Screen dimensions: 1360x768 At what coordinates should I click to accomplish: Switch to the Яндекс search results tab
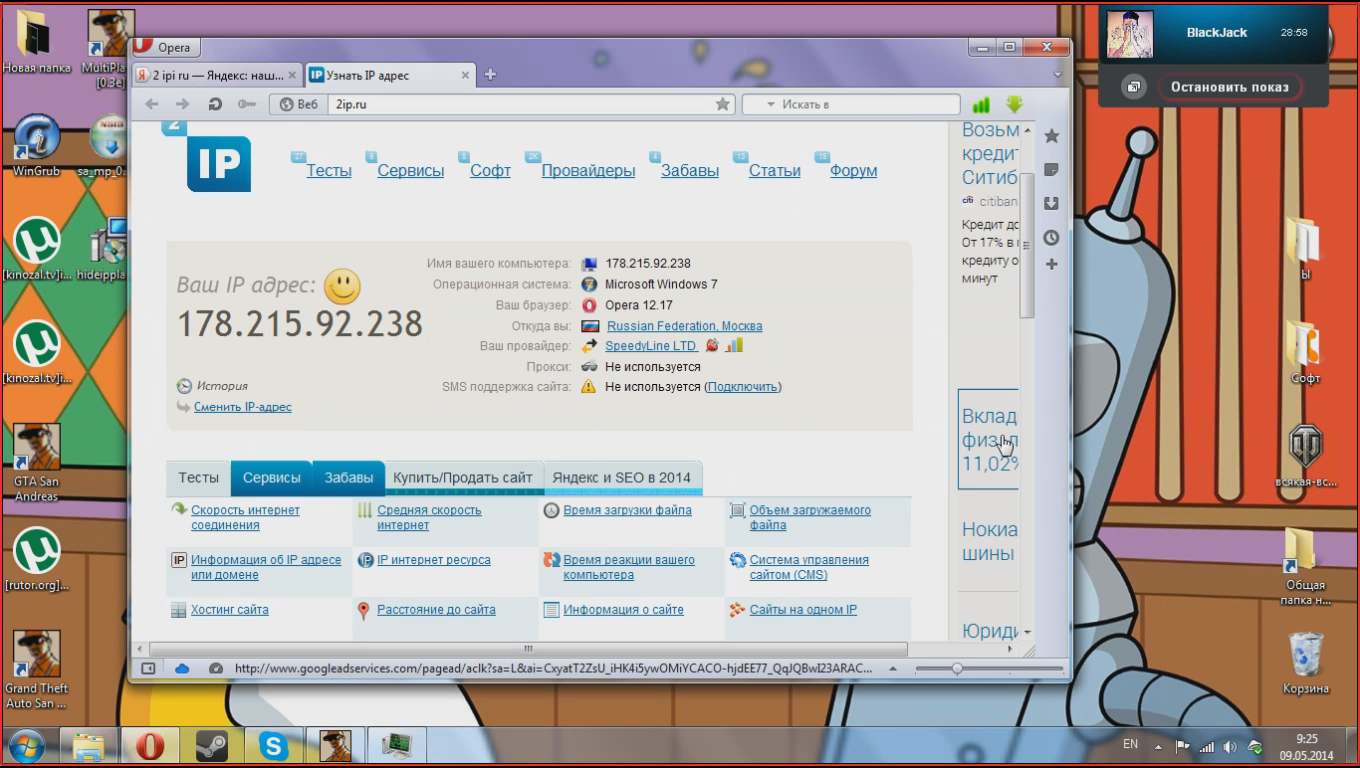[216, 75]
